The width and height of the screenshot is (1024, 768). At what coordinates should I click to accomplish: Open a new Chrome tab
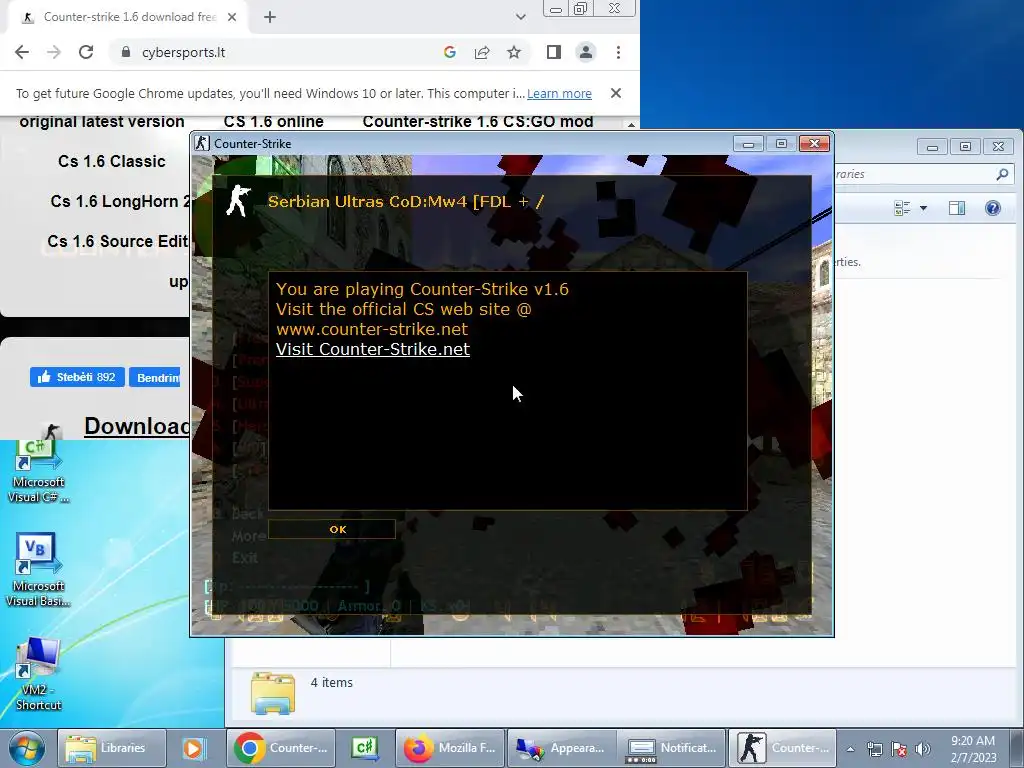270,18
